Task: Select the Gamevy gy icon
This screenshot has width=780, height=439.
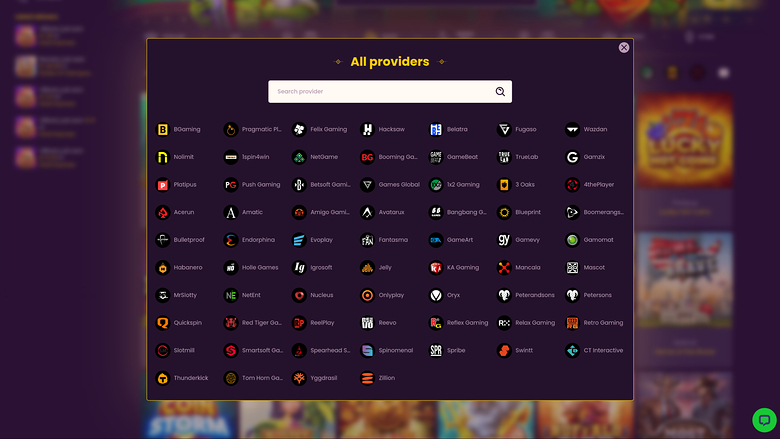Action: pyautogui.click(x=504, y=240)
